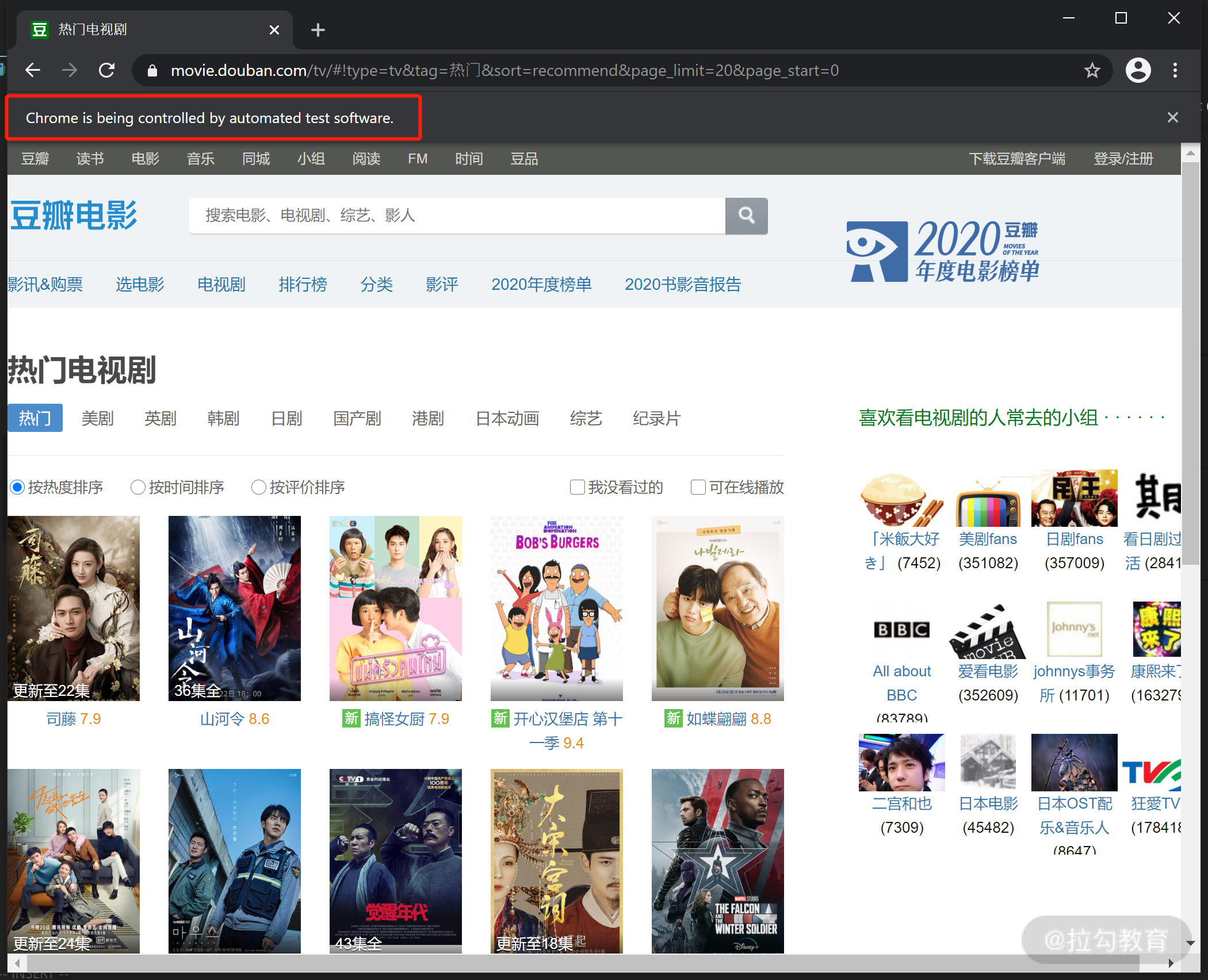Viewport: 1208px width, 980px height.
Task: Open the 2020 年度电影榜单 banner
Action: (x=943, y=251)
